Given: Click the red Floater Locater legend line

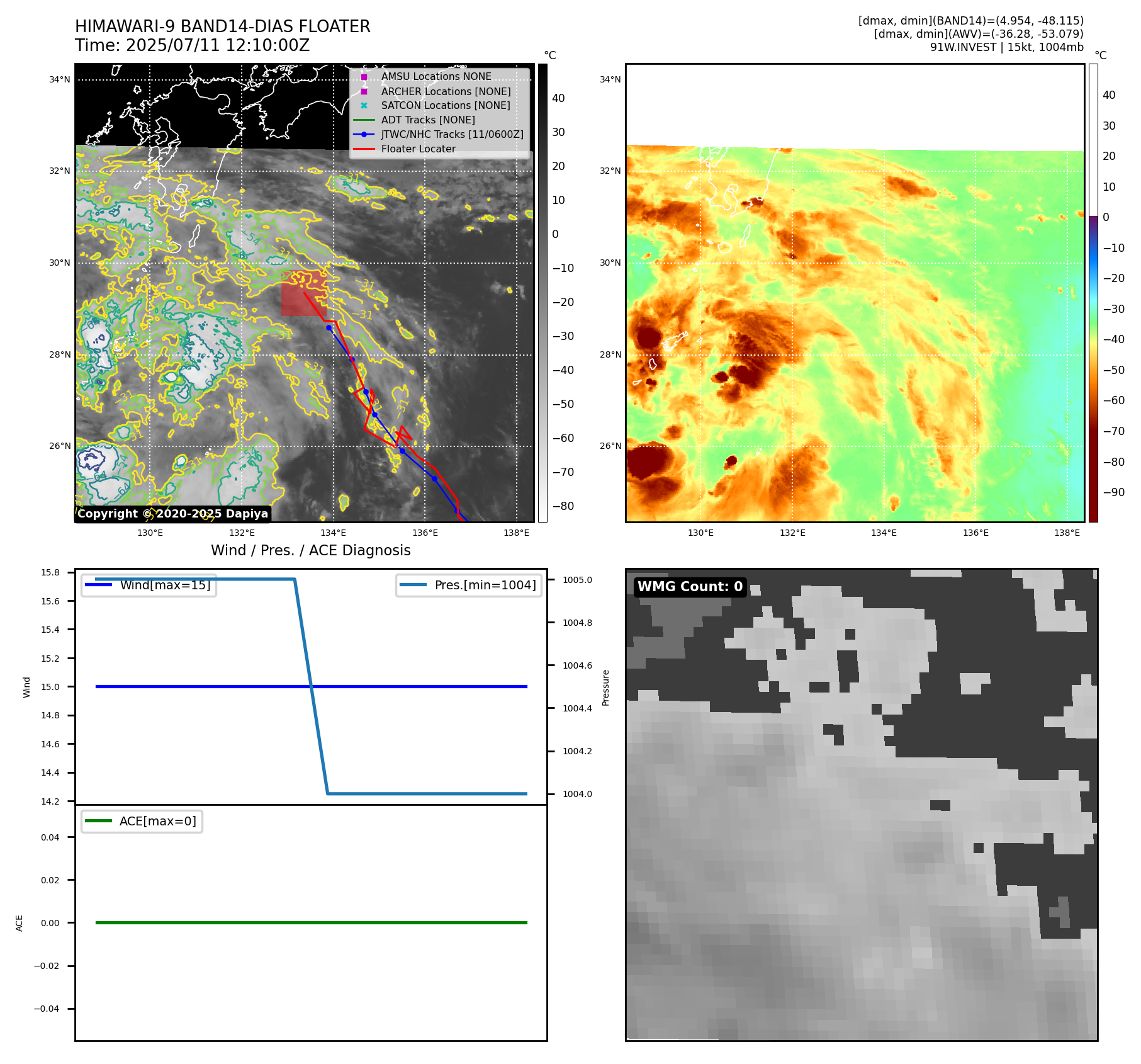Looking at the screenshot, I should point(364,149).
